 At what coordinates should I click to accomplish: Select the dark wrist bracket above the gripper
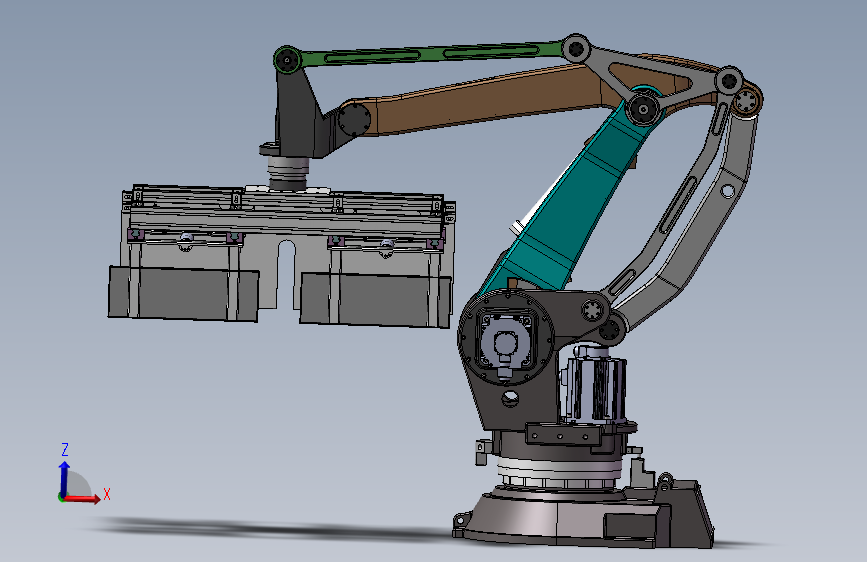click(301, 113)
